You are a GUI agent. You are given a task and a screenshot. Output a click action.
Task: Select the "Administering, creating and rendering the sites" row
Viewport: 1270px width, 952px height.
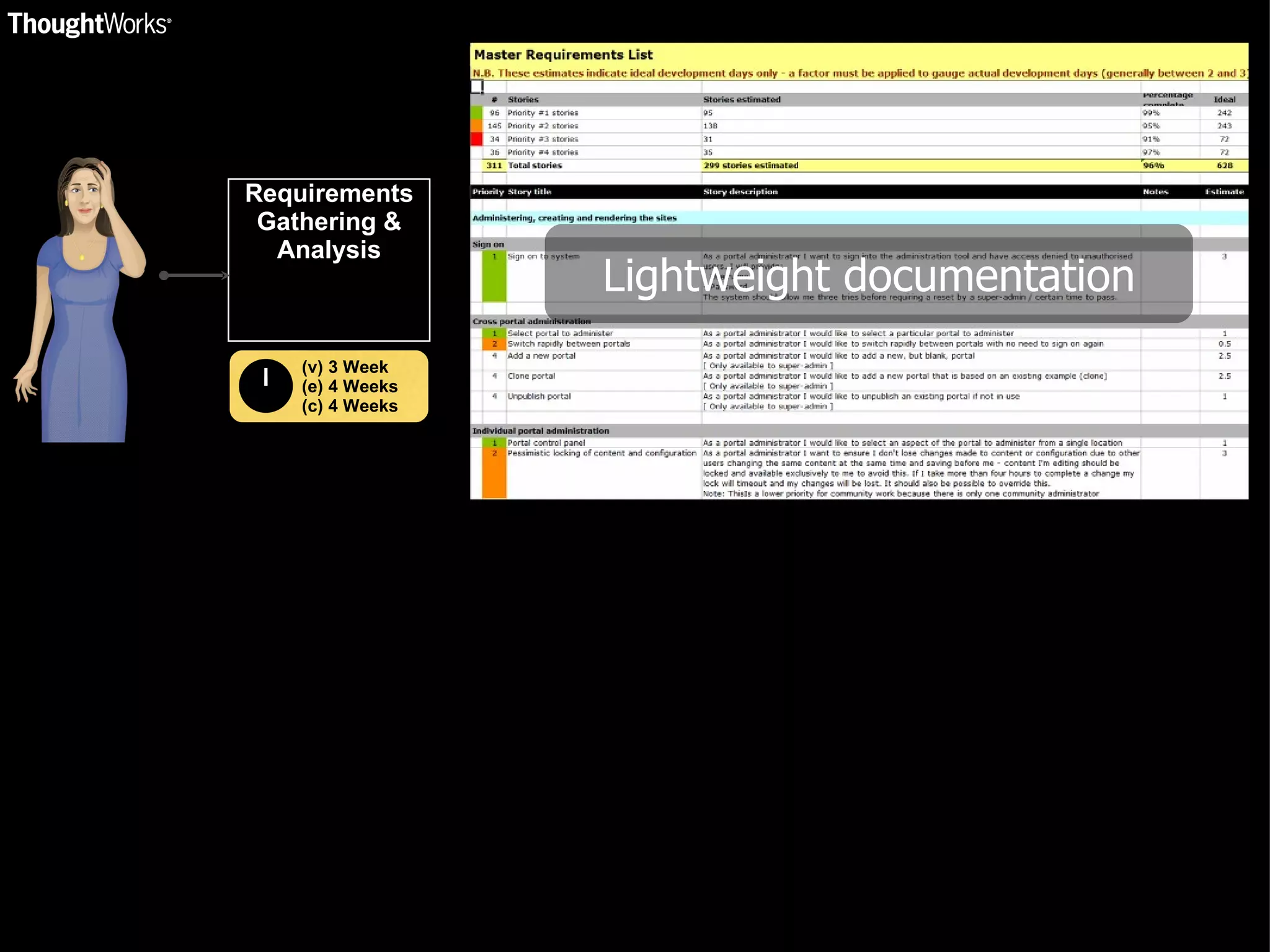[859, 218]
